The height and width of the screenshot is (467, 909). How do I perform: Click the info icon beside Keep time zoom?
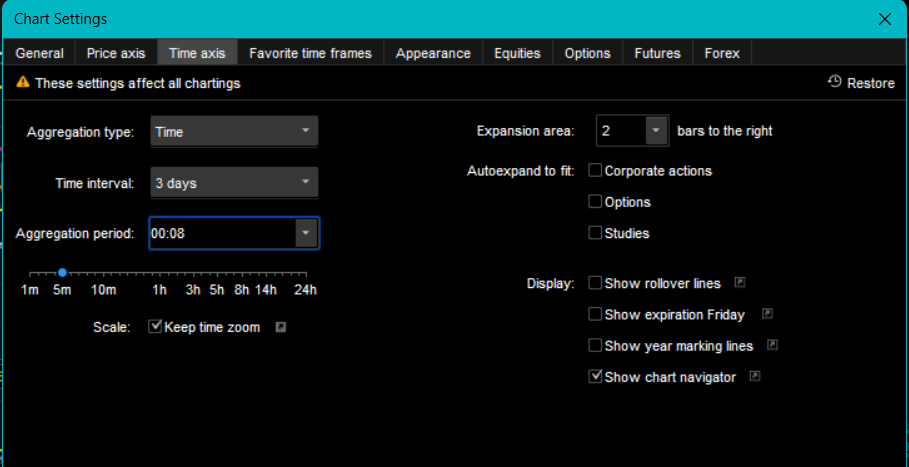[x=281, y=327]
